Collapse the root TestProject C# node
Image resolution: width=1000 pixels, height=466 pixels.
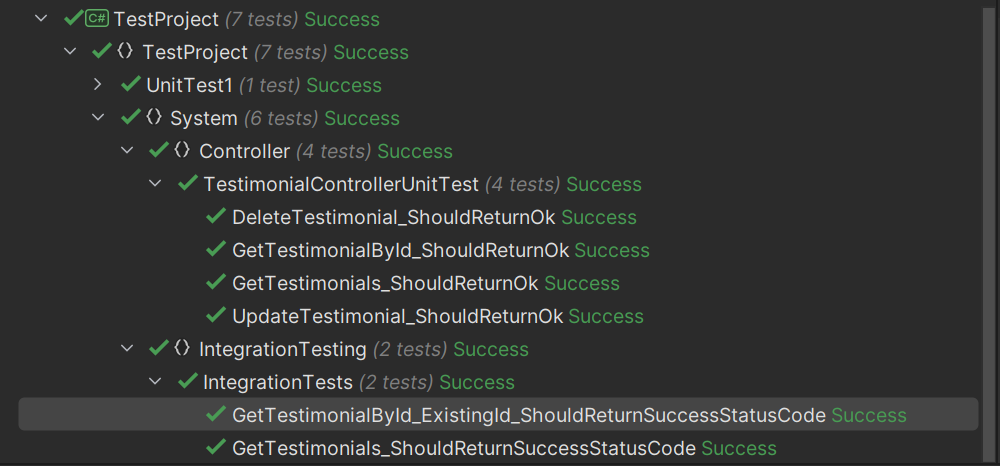click(41, 19)
